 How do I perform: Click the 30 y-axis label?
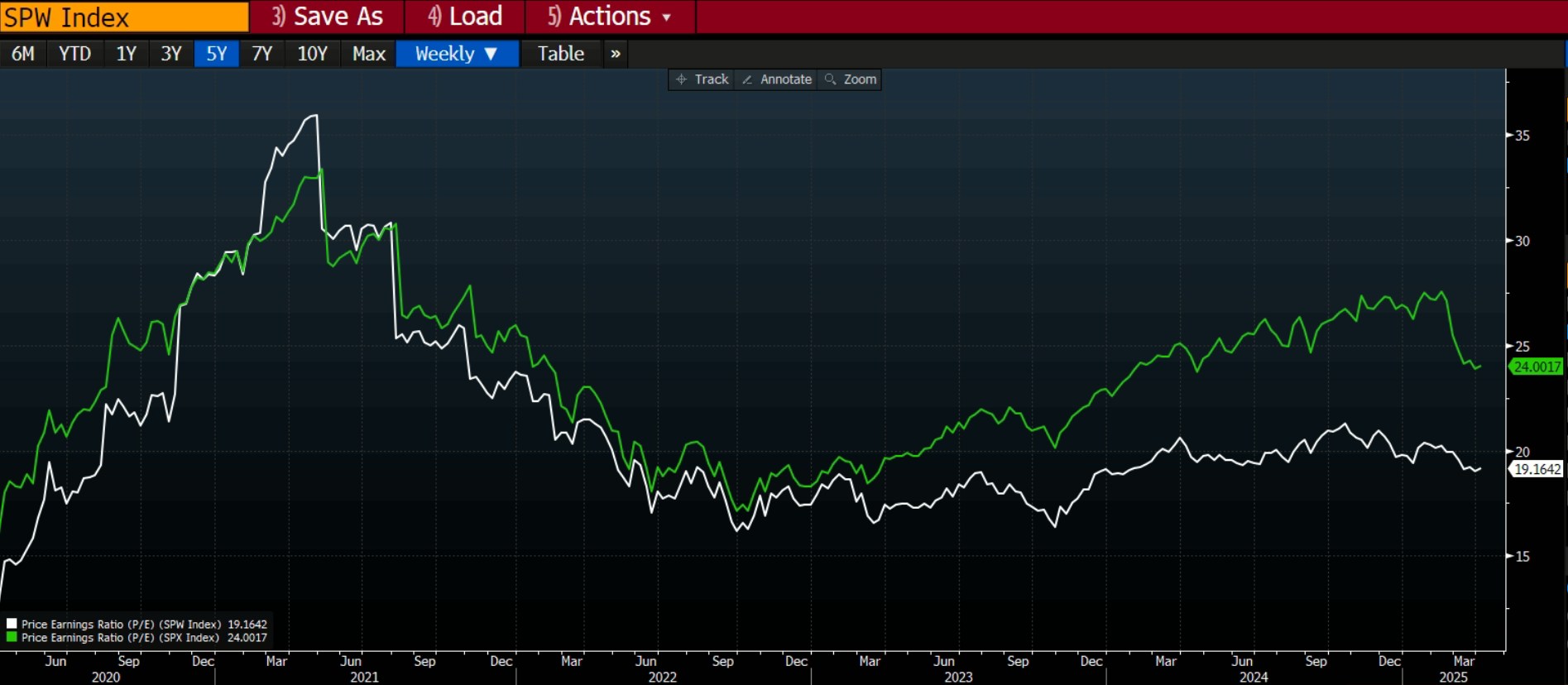1522,241
